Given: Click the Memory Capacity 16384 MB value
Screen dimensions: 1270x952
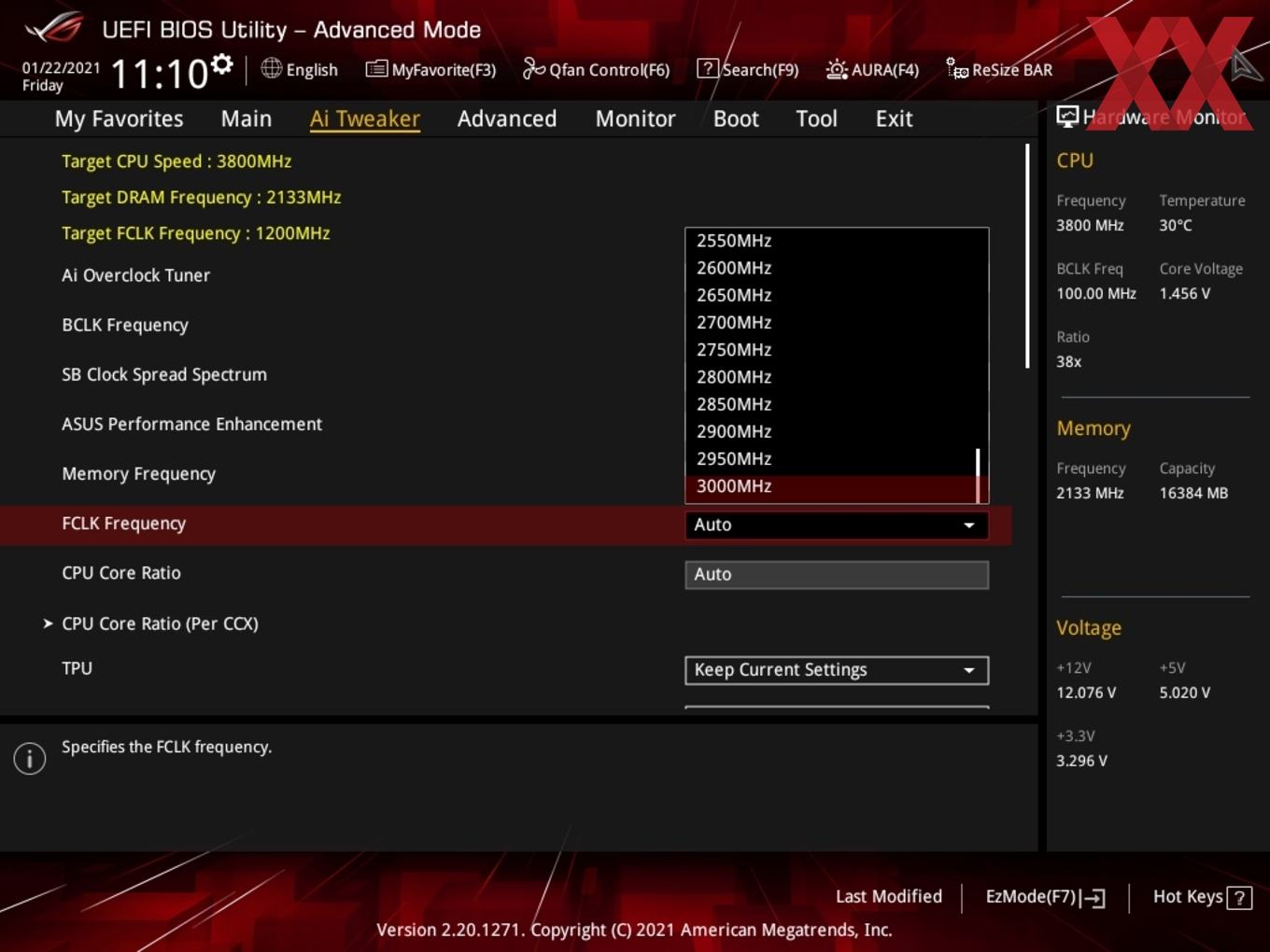Looking at the screenshot, I should coord(1193,493).
